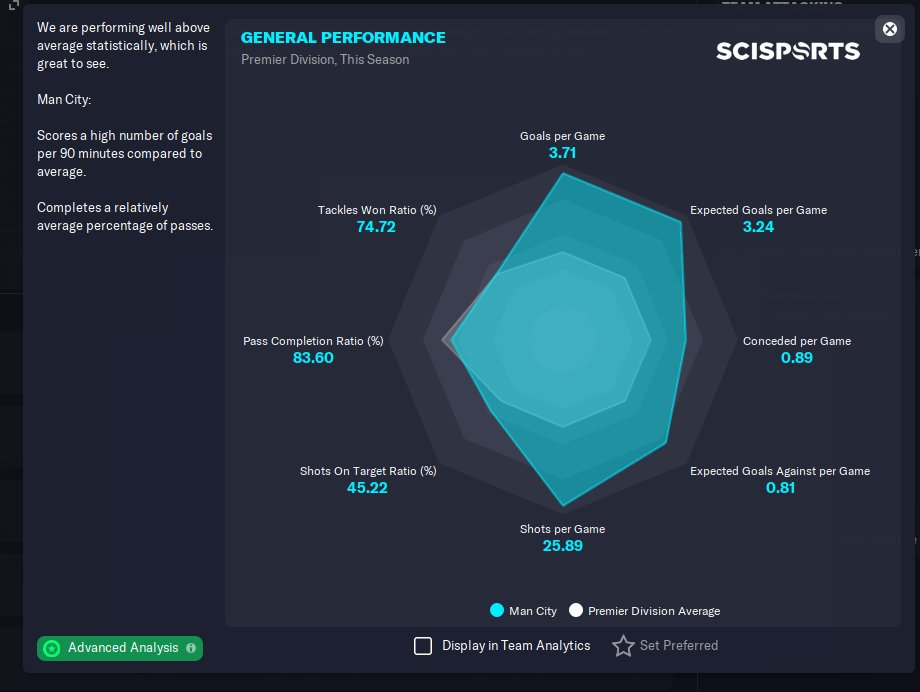Click the SciSports logo
Screen dimensions: 920x692
[x=788, y=50]
